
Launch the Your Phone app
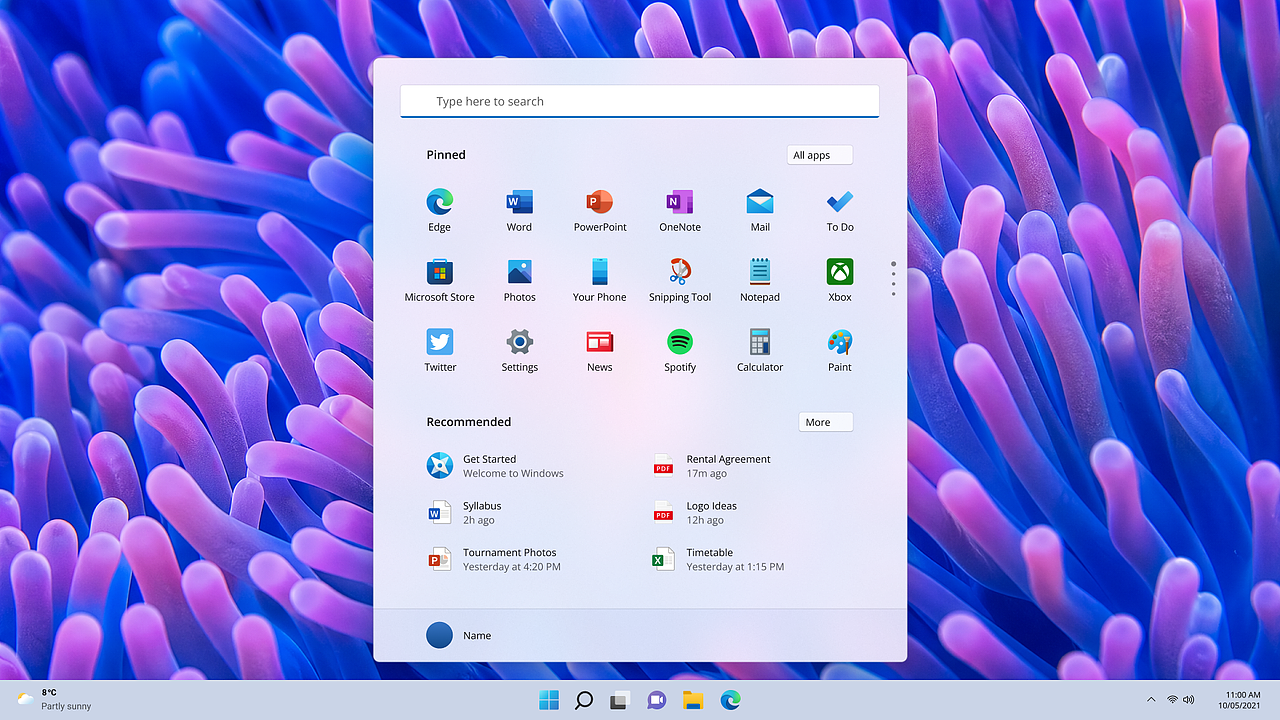pyautogui.click(x=600, y=280)
